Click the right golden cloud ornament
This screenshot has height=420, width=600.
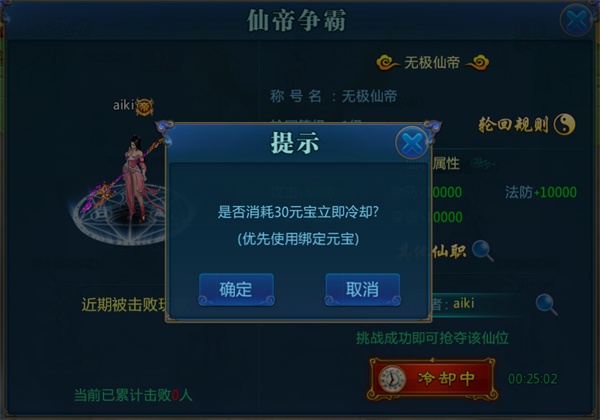[477, 62]
